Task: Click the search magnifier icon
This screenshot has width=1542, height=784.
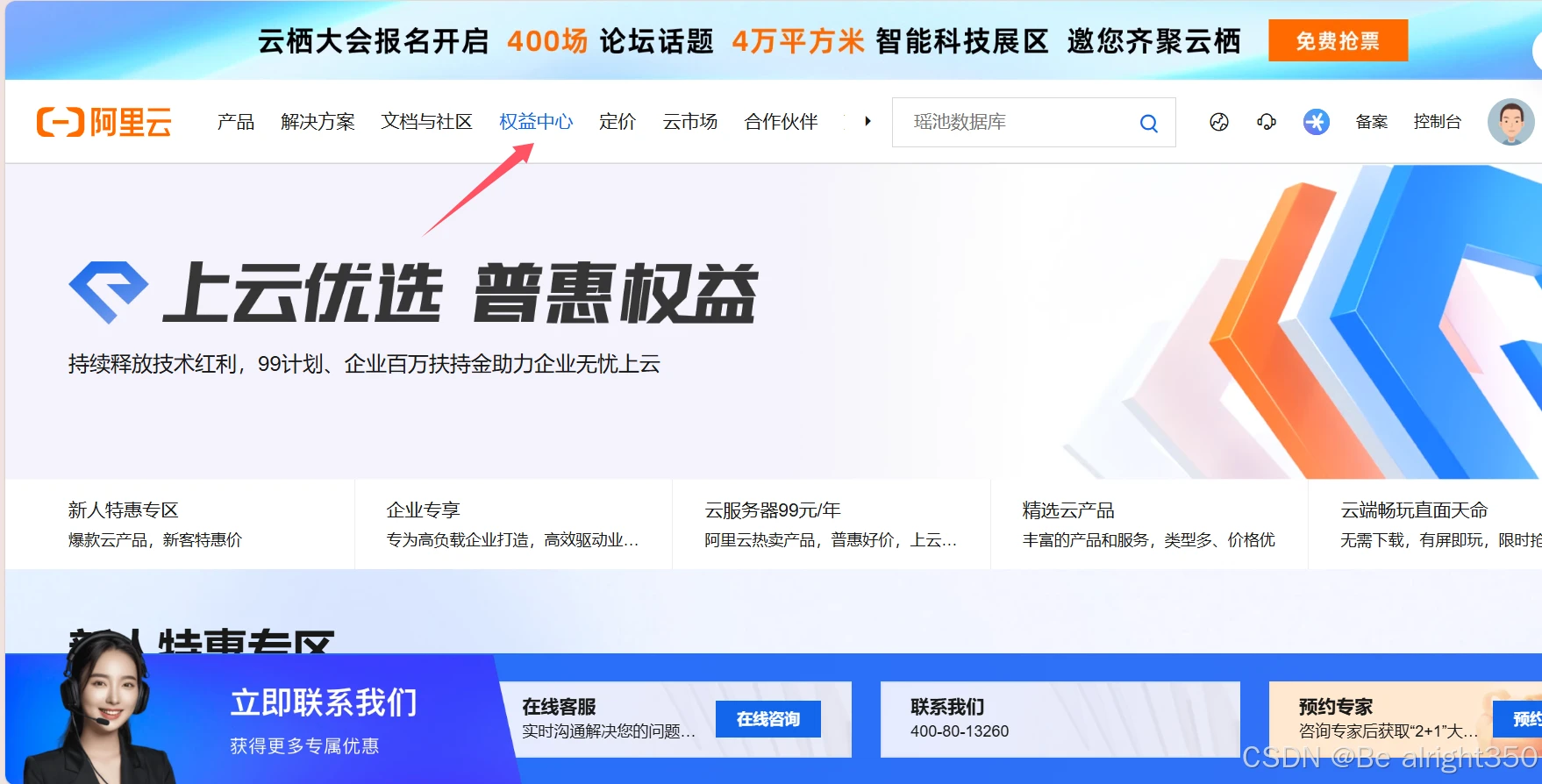Action: (x=1148, y=123)
